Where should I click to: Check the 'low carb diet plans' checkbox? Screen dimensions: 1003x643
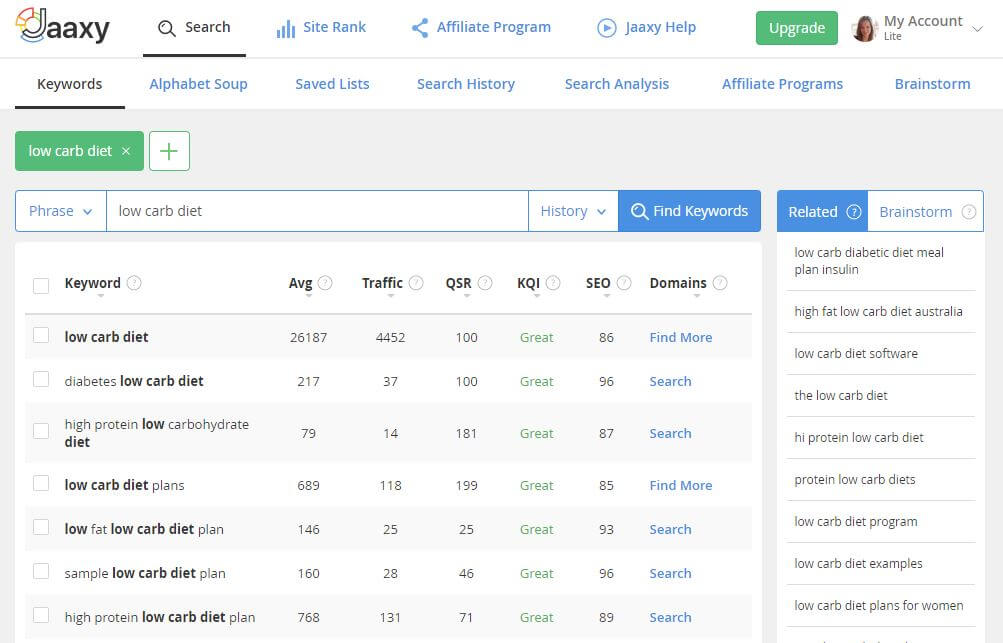pyautogui.click(x=41, y=483)
